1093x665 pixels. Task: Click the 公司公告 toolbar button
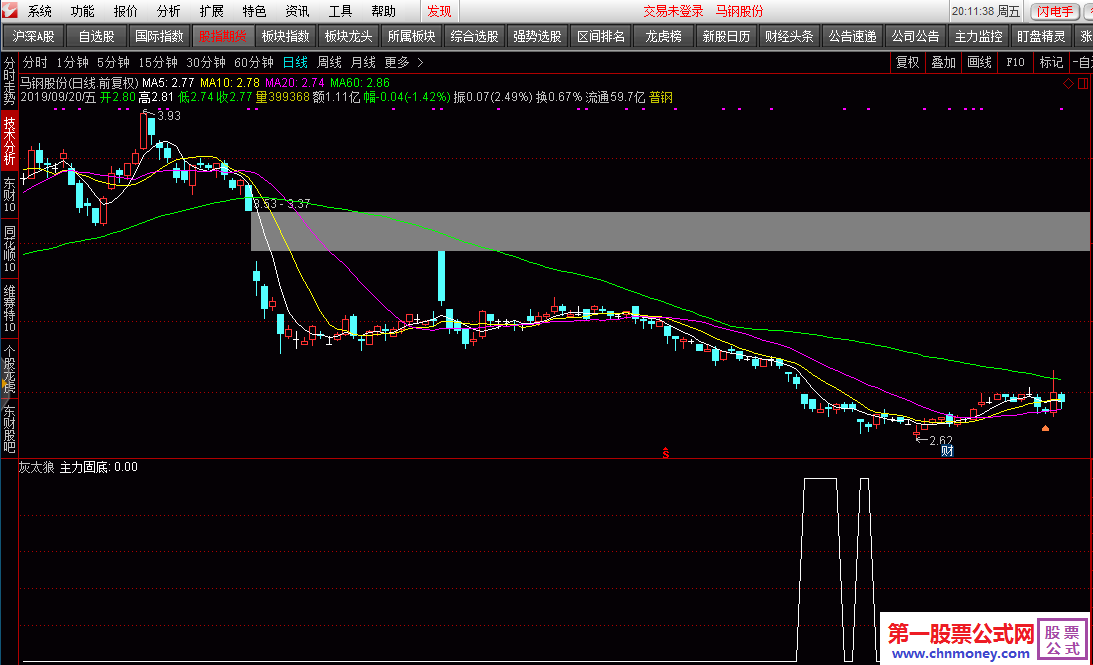(x=915, y=36)
